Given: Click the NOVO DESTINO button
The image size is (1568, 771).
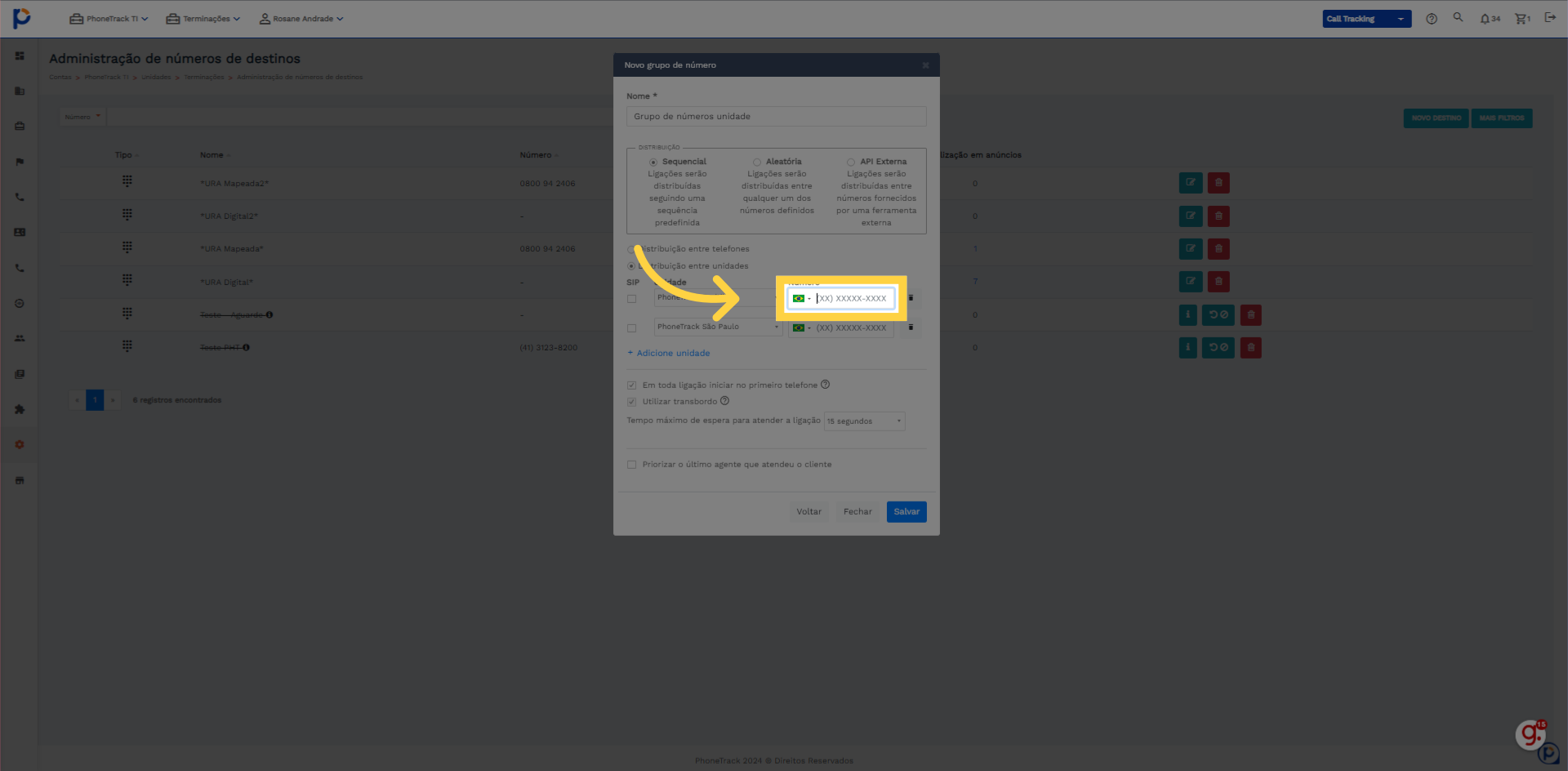Looking at the screenshot, I should click(1436, 118).
